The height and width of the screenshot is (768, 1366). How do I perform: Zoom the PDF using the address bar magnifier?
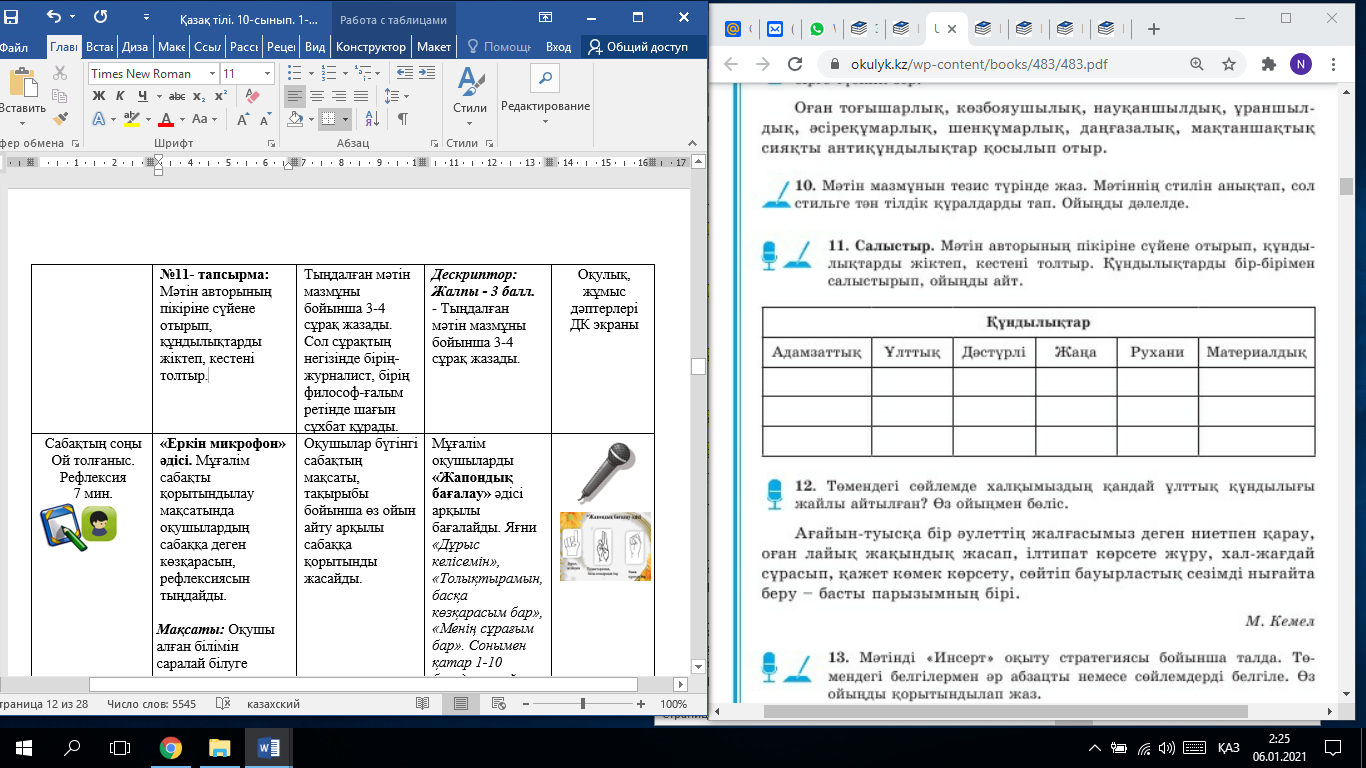[1197, 64]
